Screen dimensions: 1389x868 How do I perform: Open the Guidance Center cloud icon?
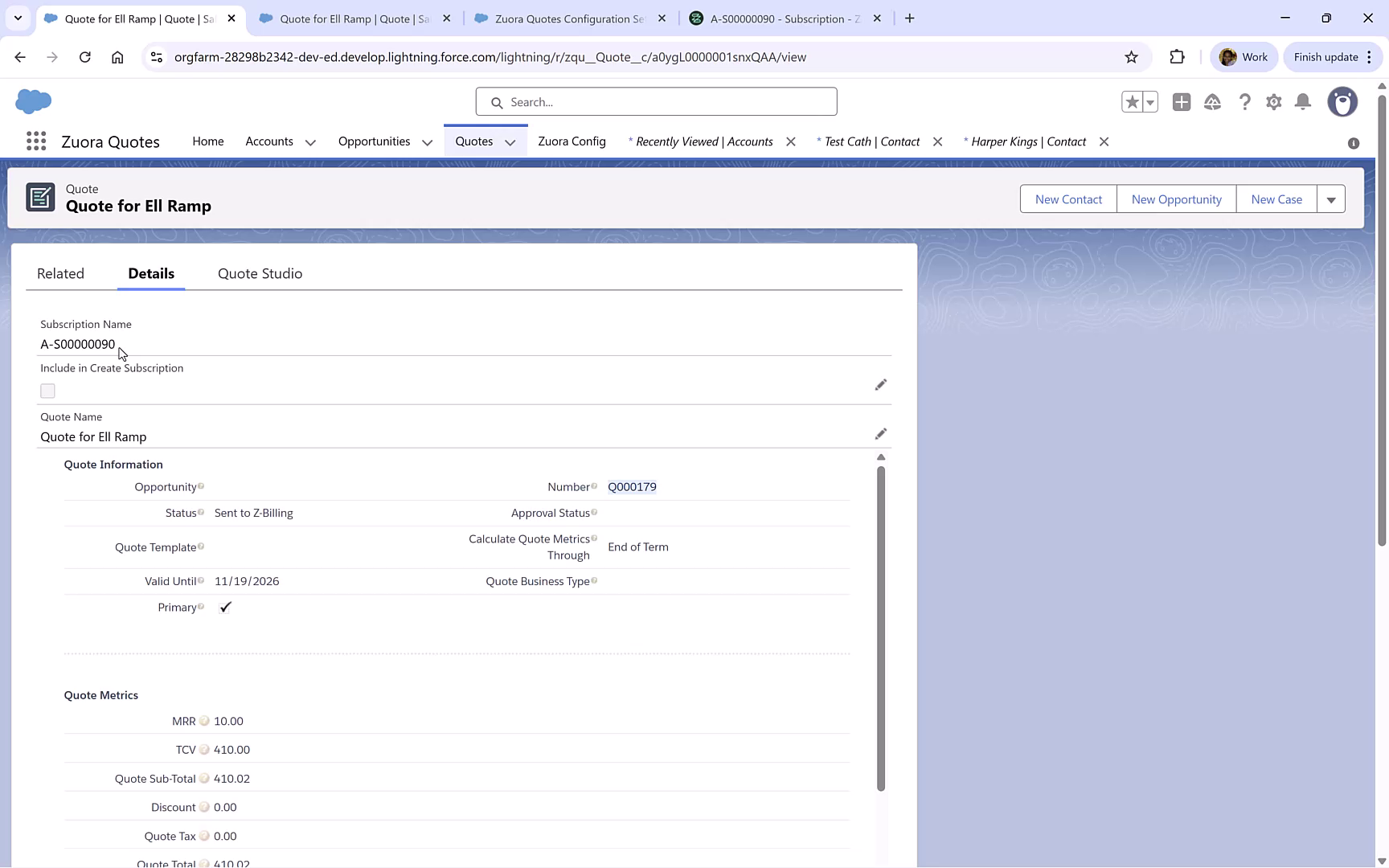coord(1213,102)
